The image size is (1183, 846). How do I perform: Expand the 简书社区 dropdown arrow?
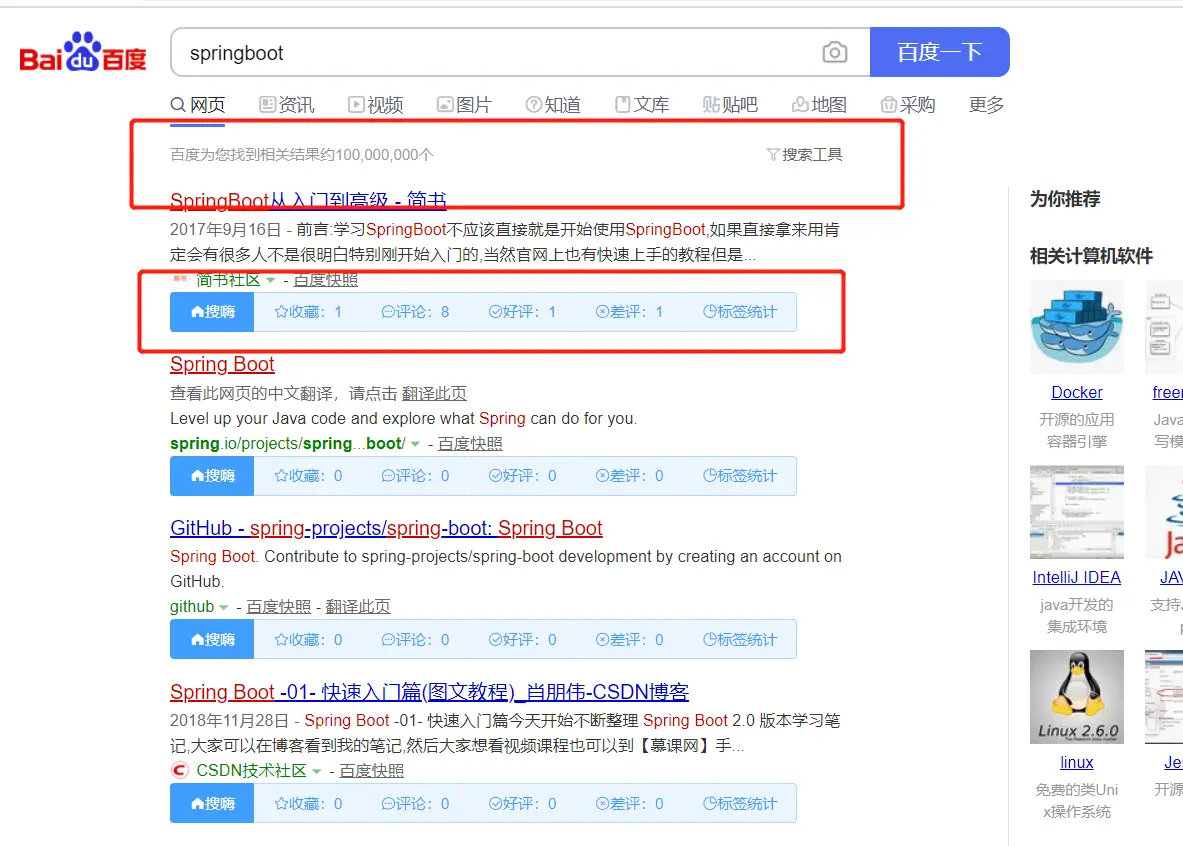pyautogui.click(x=270, y=280)
